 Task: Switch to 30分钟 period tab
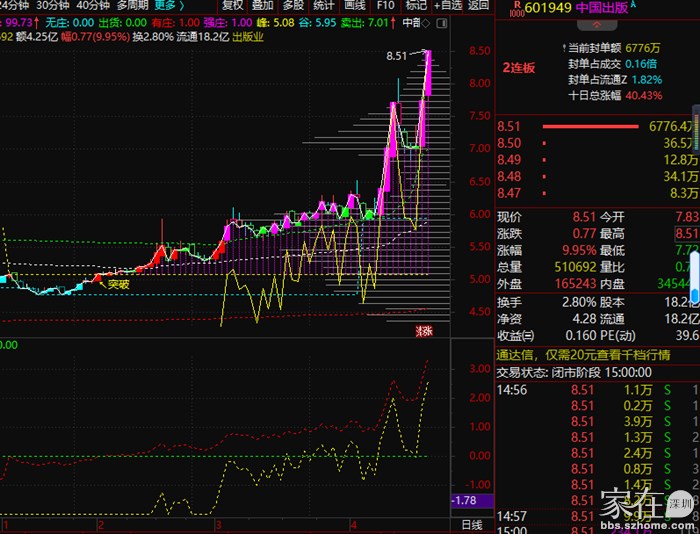coord(54,6)
